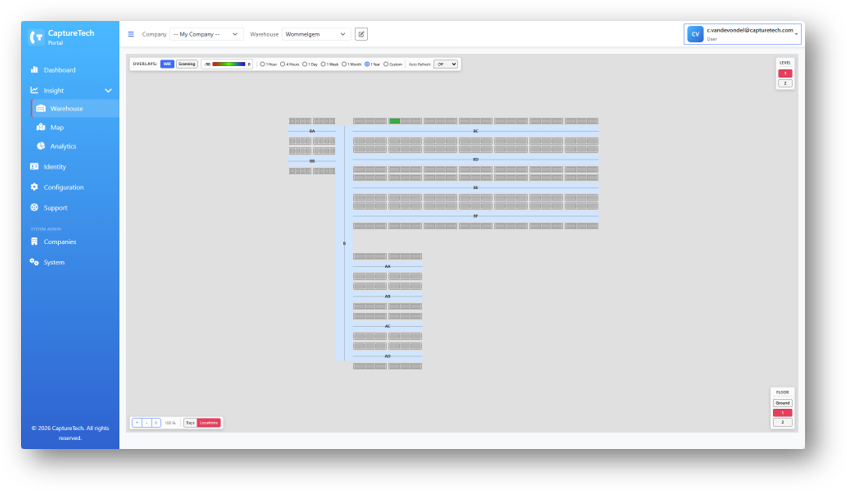Open the Warehouse menu item
This screenshot has width=847, height=491.
75,109
